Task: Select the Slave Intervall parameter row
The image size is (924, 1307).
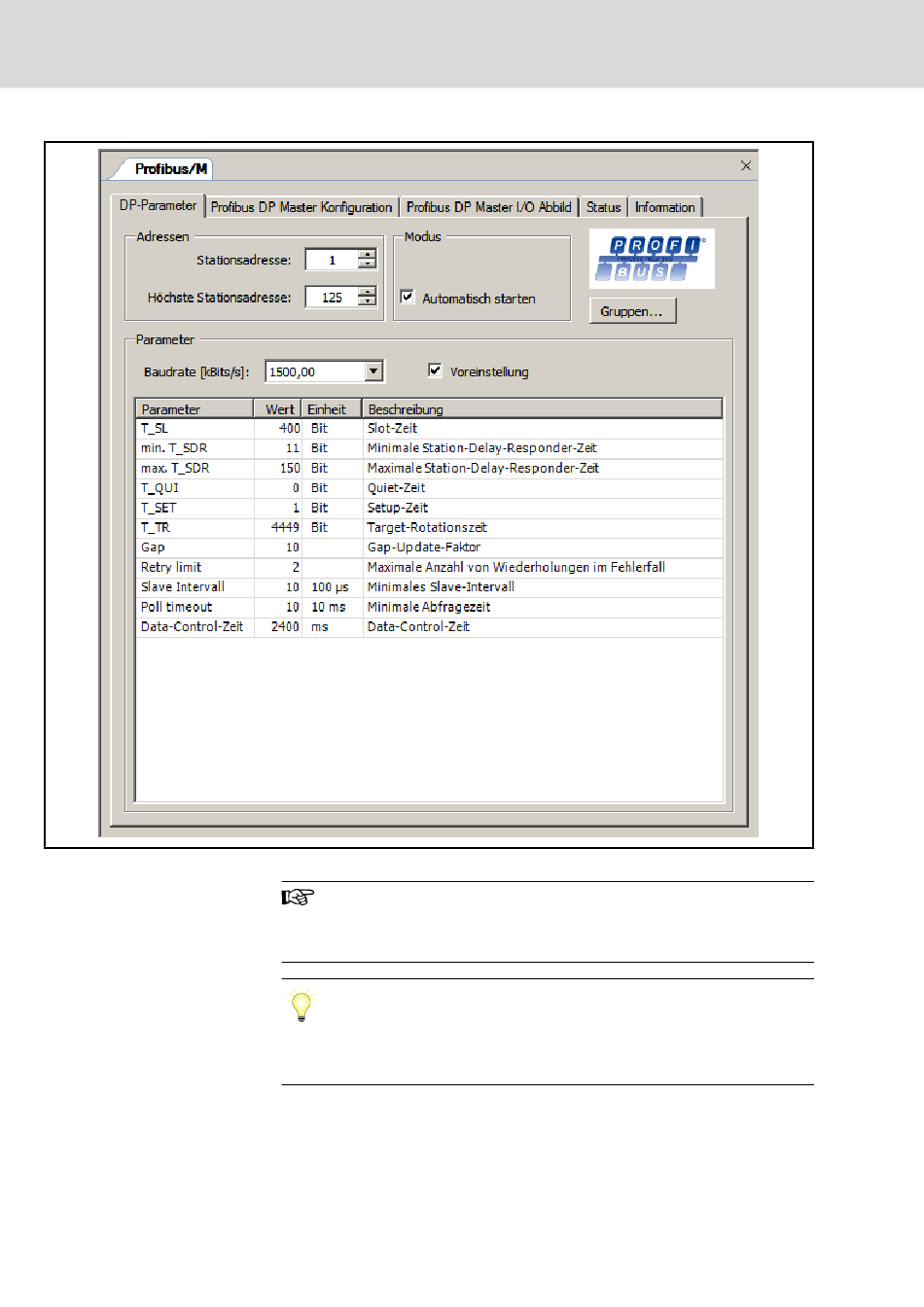Action: (430, 587)
